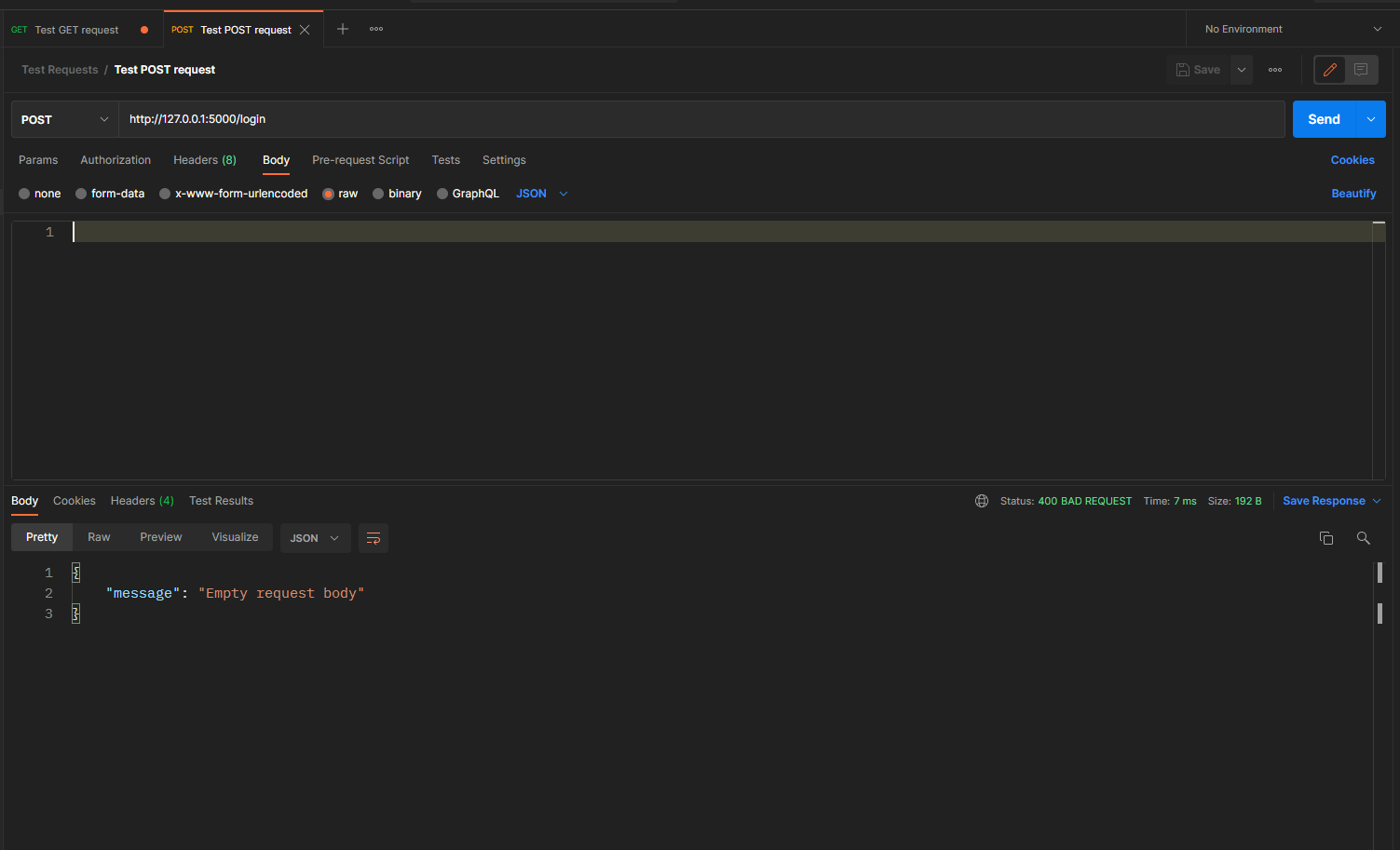
Task: Open the comments panel icon
Action: pos(1361,70)
